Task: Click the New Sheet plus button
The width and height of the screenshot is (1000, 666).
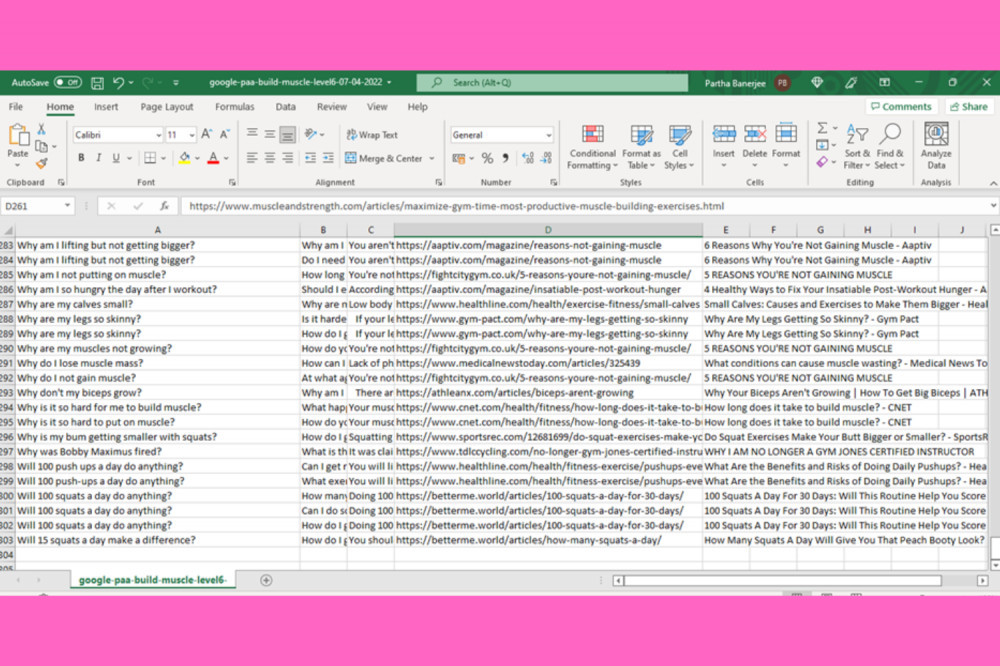Action: tap(266, 580)
